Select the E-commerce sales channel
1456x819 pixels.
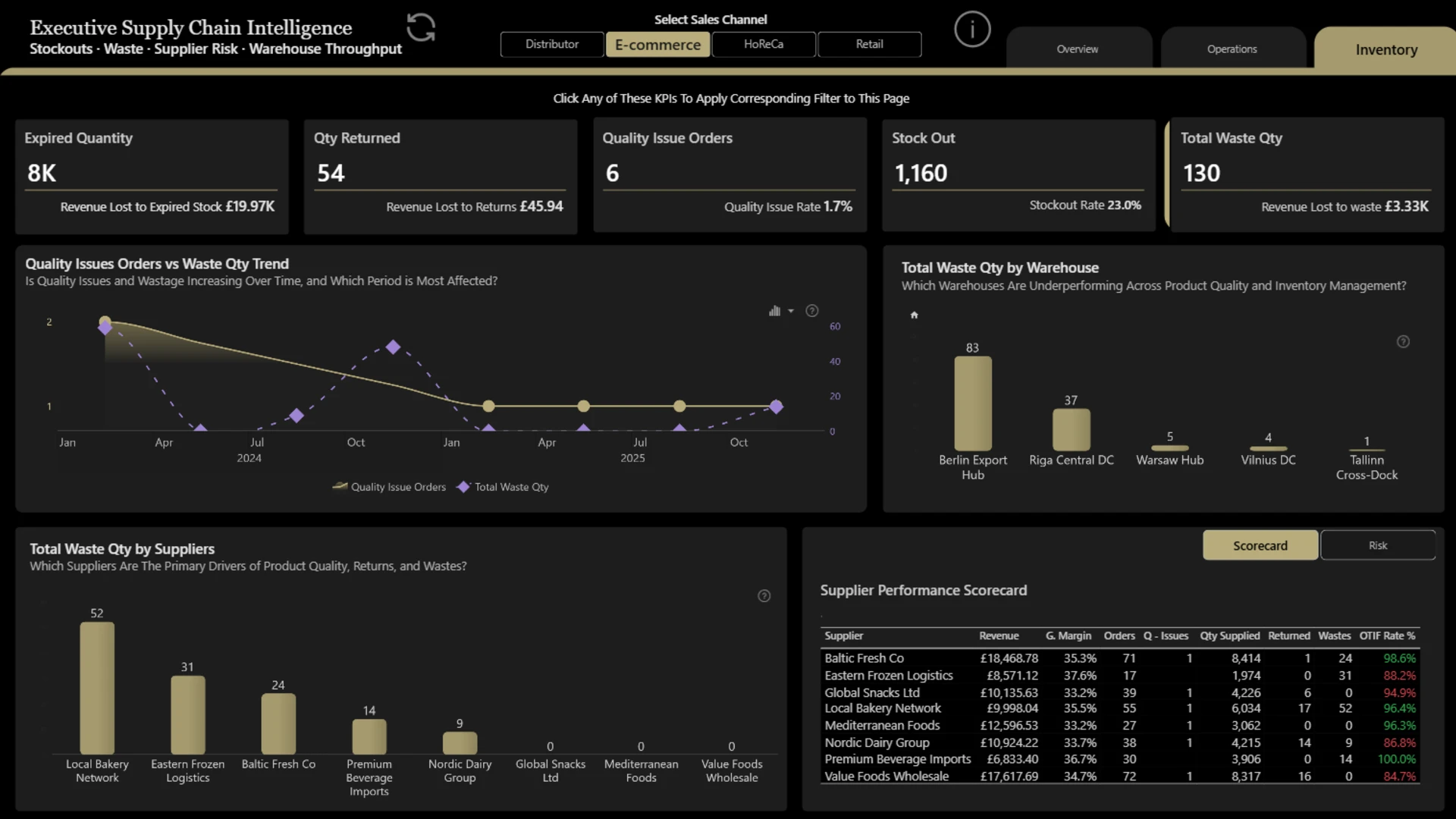coord(658,44)
